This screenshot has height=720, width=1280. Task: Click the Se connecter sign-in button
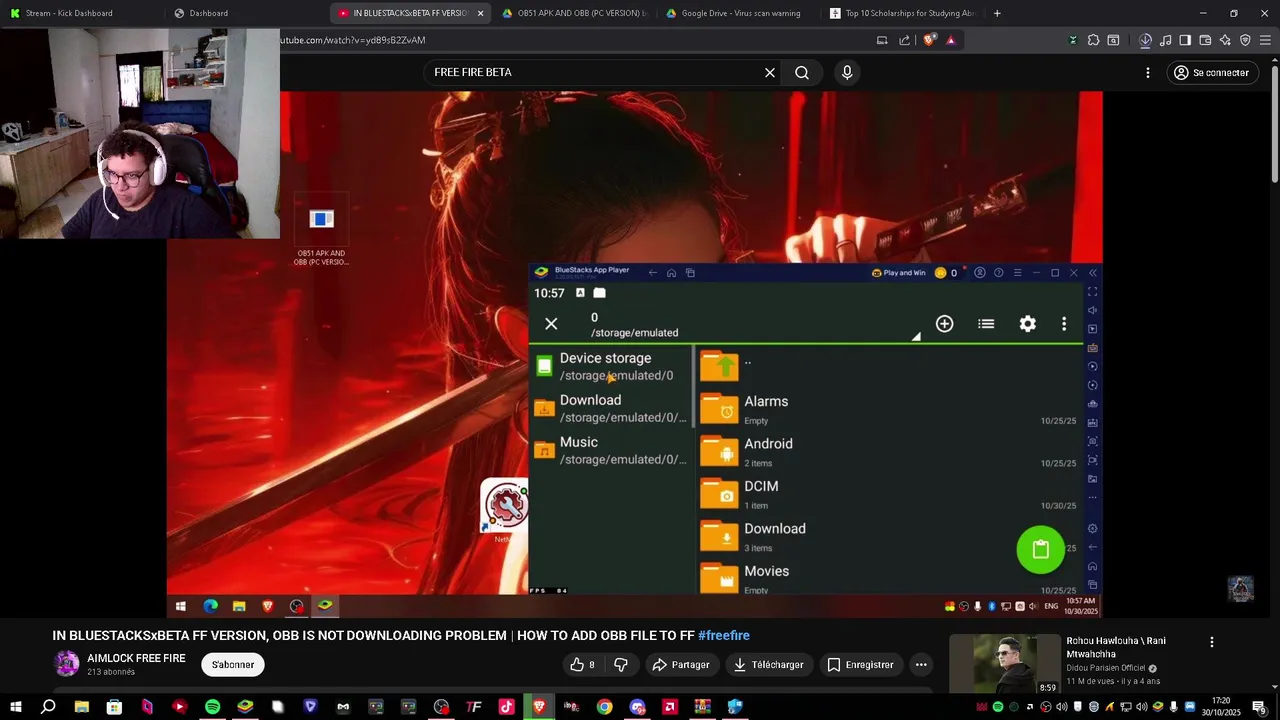coord(1211,72)
